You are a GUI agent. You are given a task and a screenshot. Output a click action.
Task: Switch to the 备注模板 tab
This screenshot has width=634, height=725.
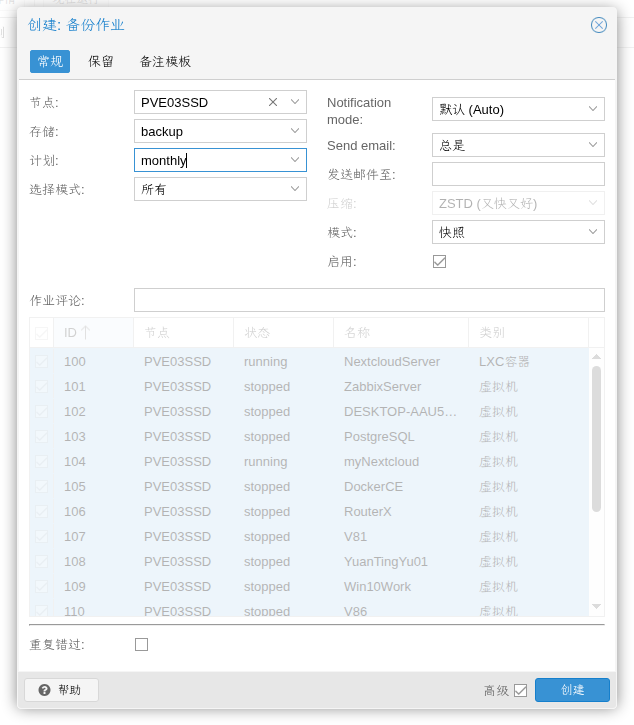pyautogui.click(x=165, y=61)
